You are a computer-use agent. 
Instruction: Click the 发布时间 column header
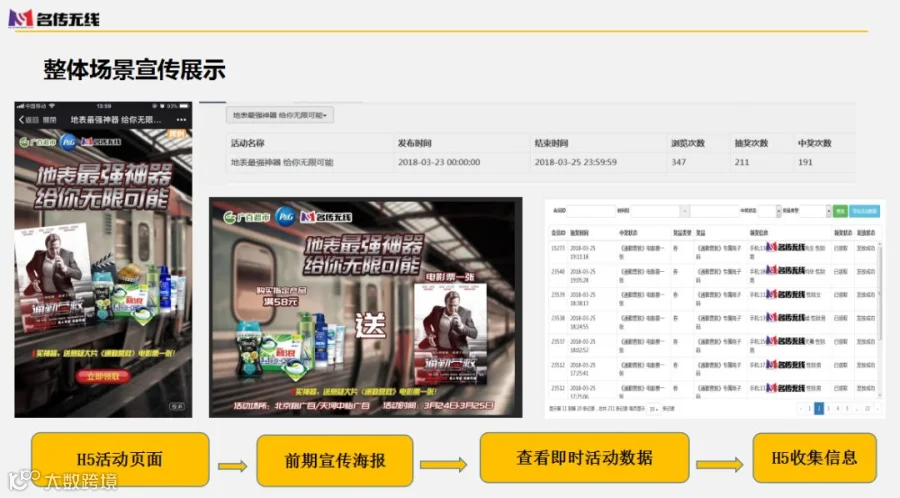coord(414,143)
